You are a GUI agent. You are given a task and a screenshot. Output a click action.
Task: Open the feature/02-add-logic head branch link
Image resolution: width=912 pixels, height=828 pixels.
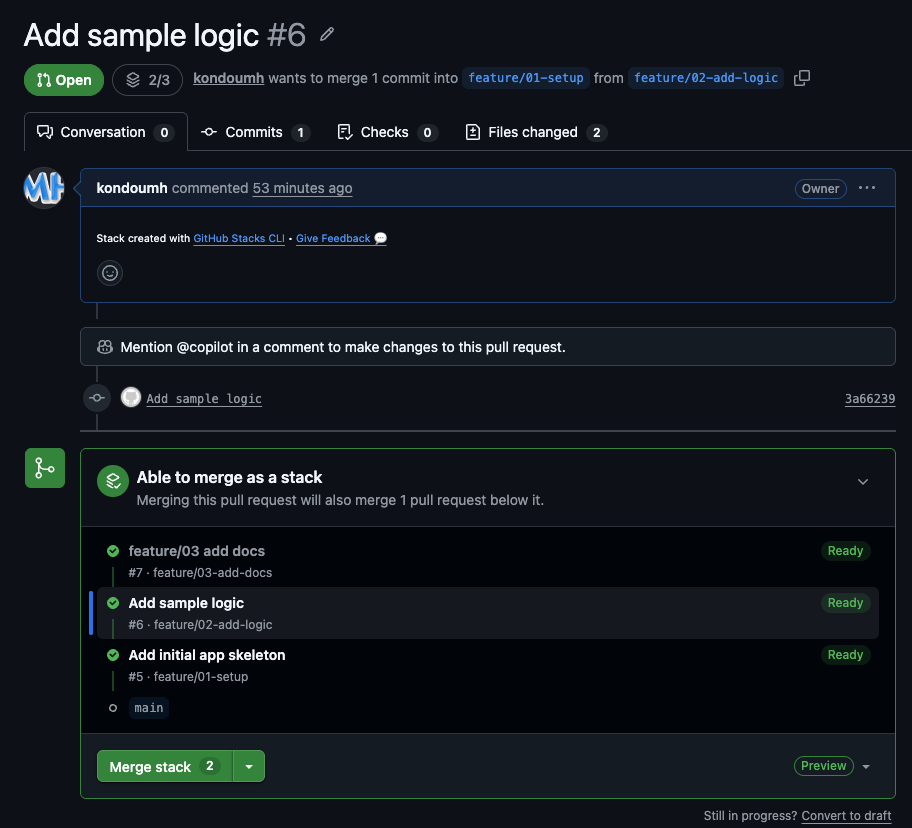tap(706, 78)
